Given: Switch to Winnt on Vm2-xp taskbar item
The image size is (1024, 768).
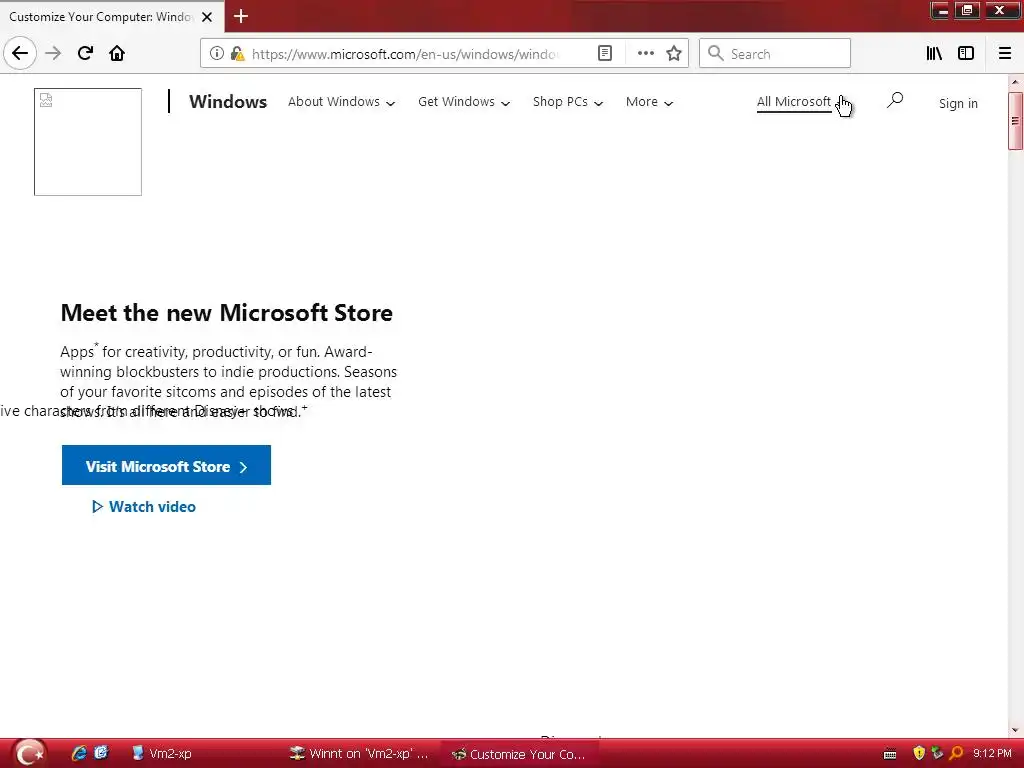Looking at the screenshot, I should 360,754.
